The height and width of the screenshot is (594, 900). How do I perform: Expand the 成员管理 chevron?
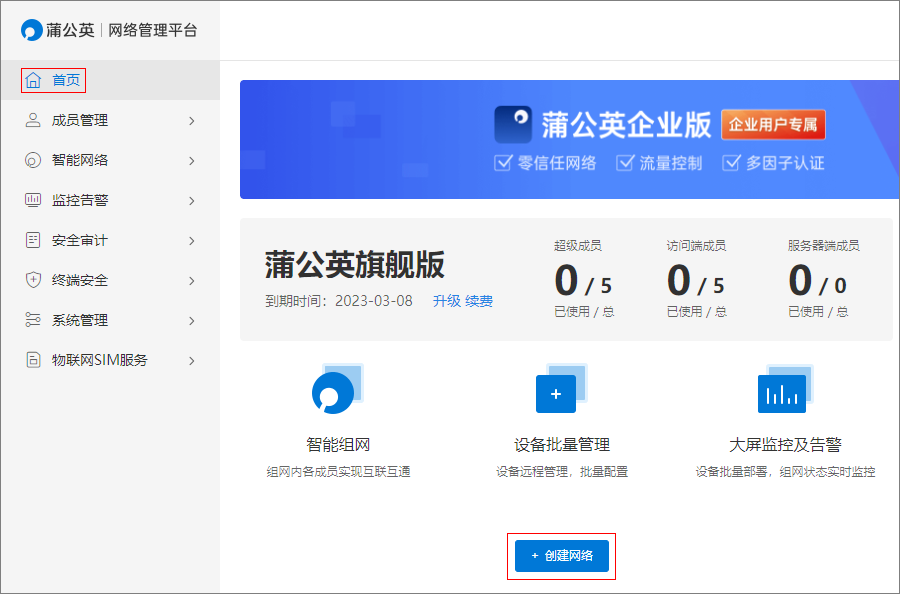click(x=192, y=121)
